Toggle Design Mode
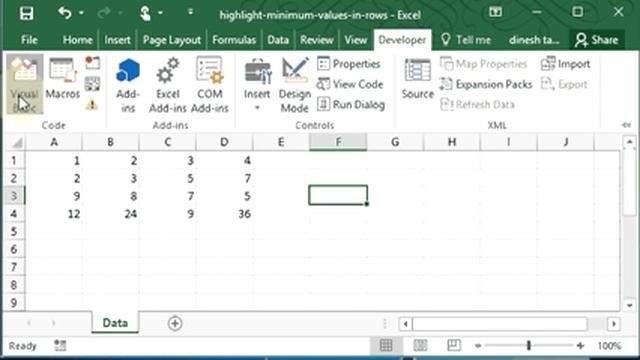640x360 pixels. click(295, 85)
